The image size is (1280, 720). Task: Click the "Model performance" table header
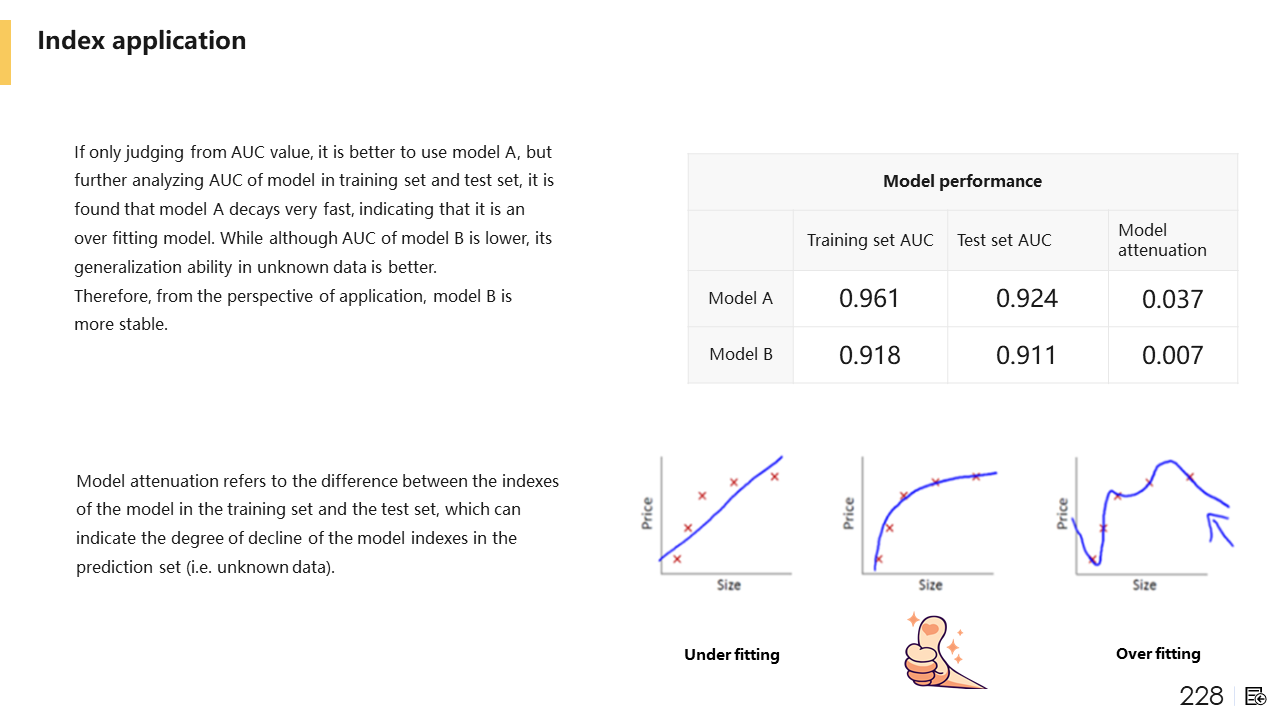pos(962,181)
